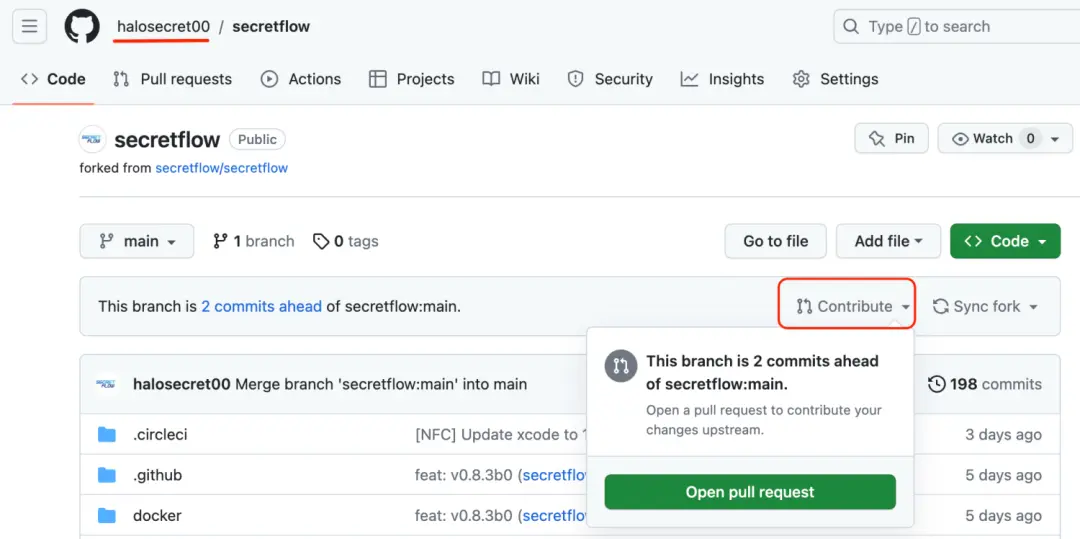This screenshot has width=1080, height=539.
Task: Click the Open pull request button
Action: (750, 492)
